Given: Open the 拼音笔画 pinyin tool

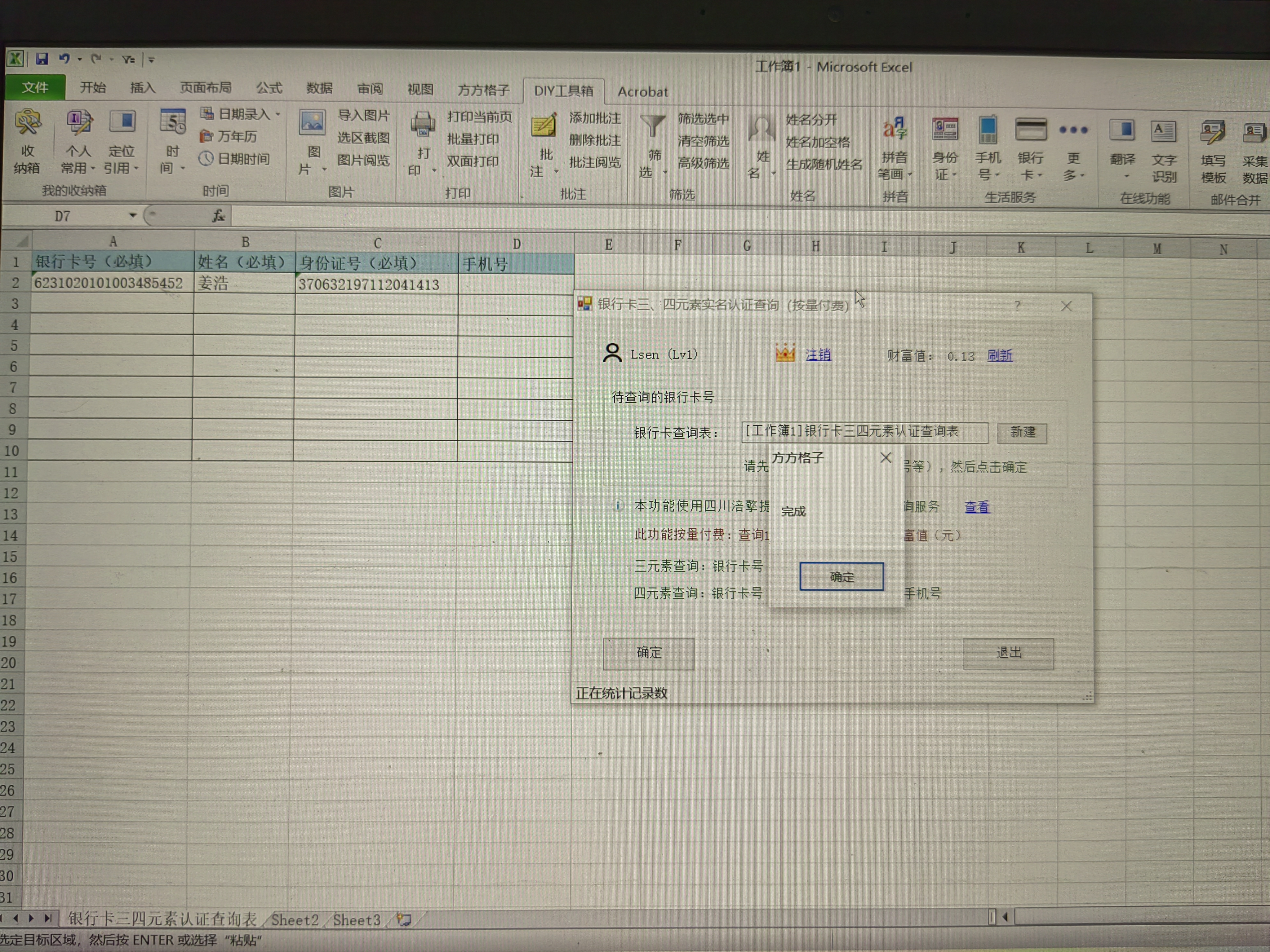Looking at the screenshot, I should 895,148.
